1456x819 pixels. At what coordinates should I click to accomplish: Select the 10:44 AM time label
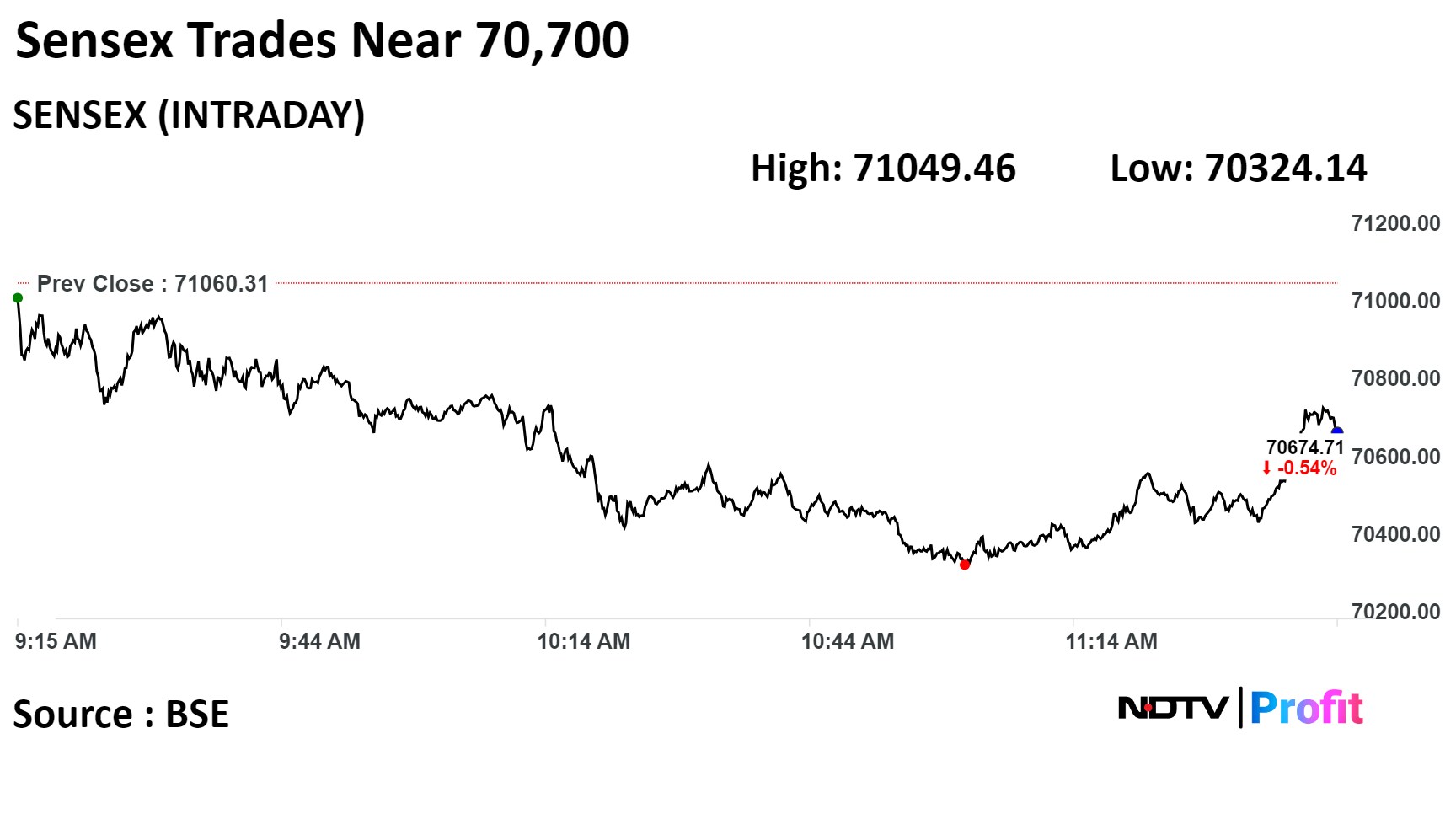click(x=847, y=641)
